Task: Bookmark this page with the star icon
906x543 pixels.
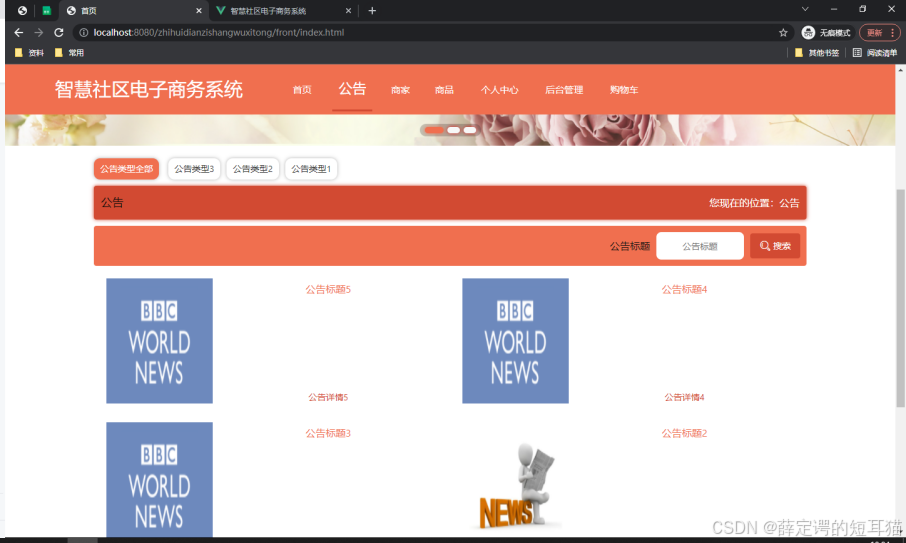Action: pos(783,33)
